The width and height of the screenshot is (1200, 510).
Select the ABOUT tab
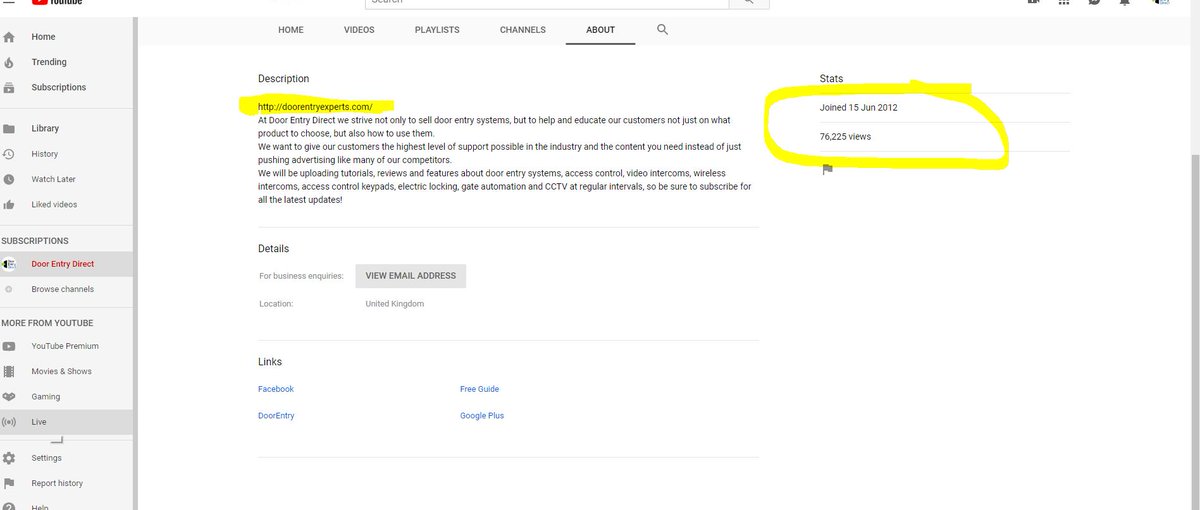601,30
